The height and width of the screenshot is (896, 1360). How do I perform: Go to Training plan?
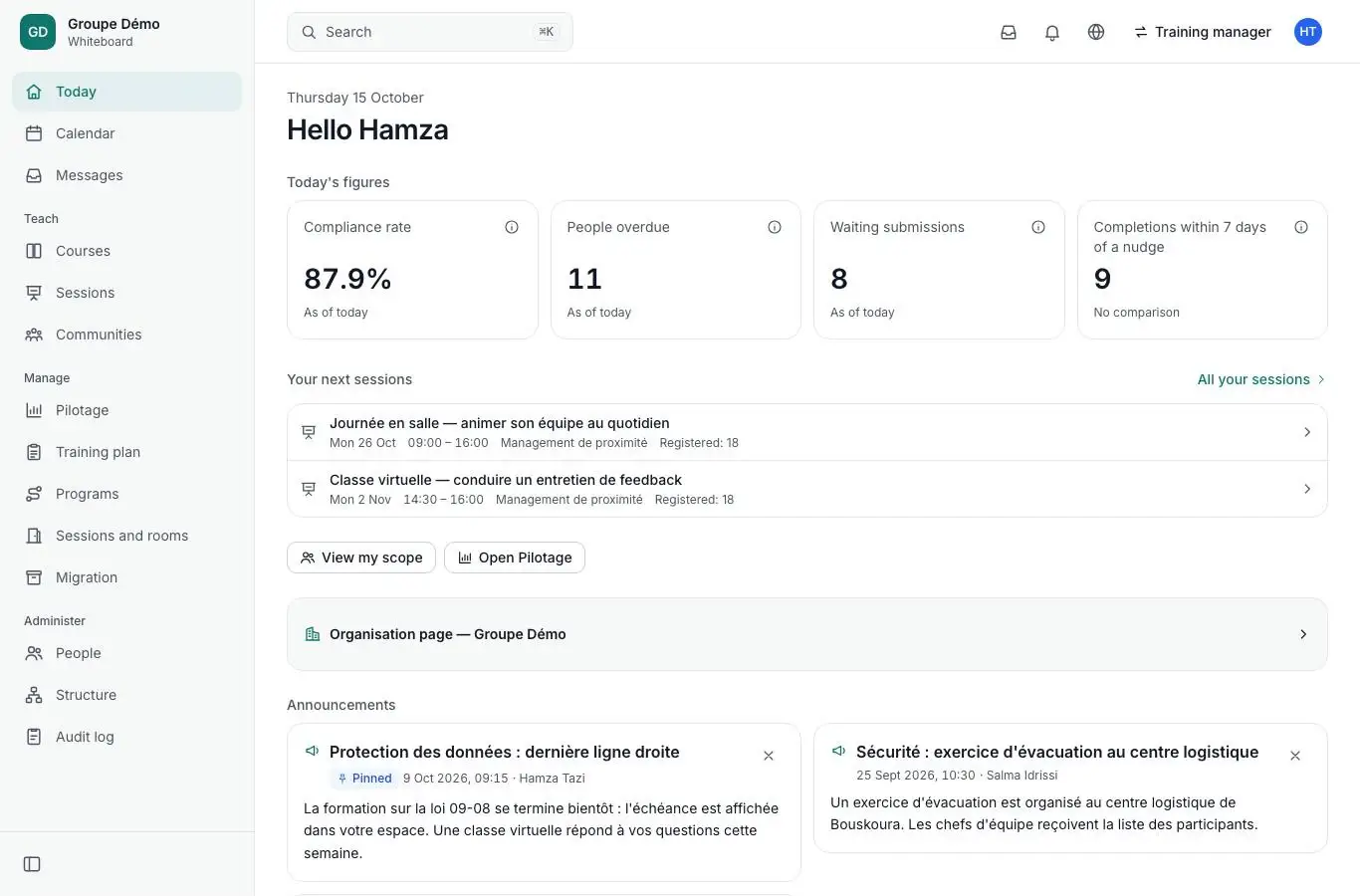click(x=126, y=452)
